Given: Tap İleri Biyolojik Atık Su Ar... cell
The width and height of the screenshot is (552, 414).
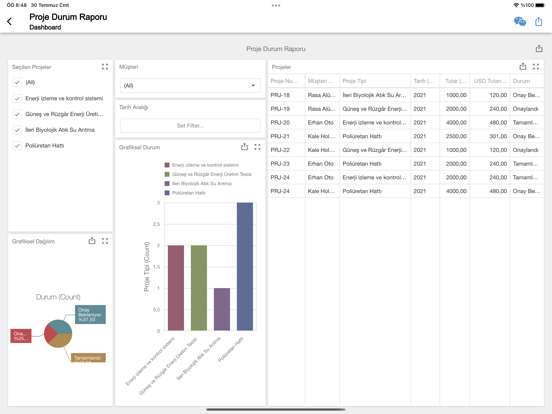Looking at the screenshot, I should (x=374, y=95).
